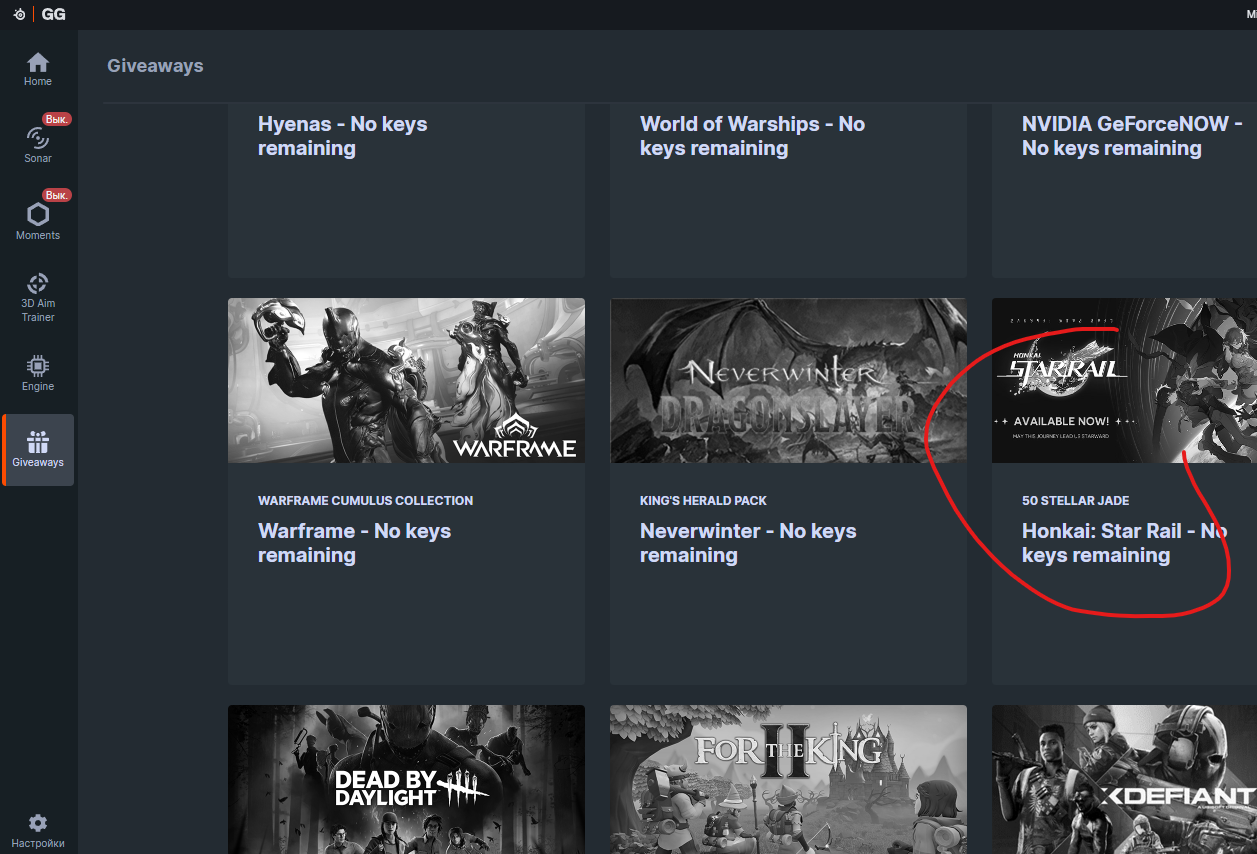Viewport: 1257px width, 854px height.
Task: Open the Honkai Star Rail thumbnail
Action: tap(1124, 380)
